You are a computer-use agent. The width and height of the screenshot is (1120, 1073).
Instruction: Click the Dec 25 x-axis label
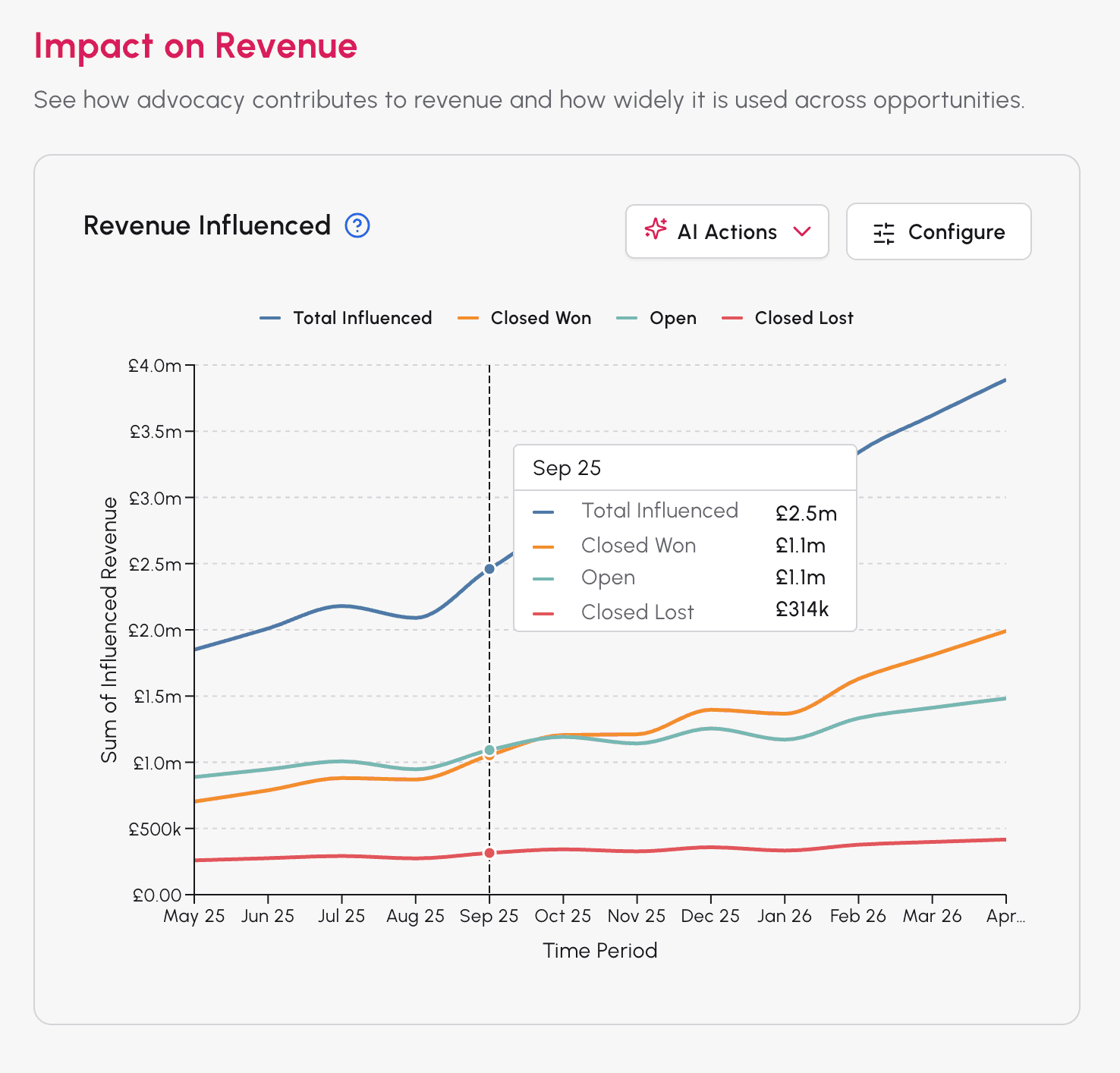[710, 916]
